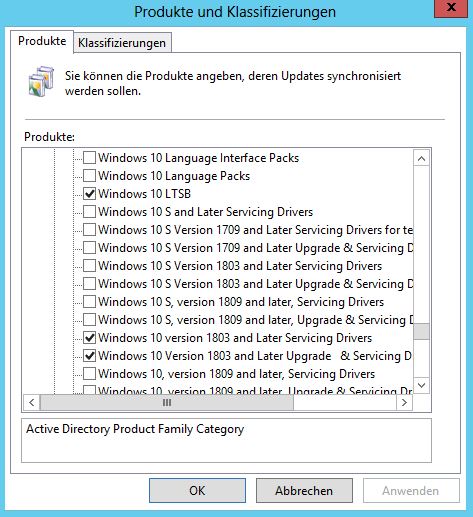
Task: Select the Windows 10 LTSB tree entry text
Action: click(x=144, y=194)
